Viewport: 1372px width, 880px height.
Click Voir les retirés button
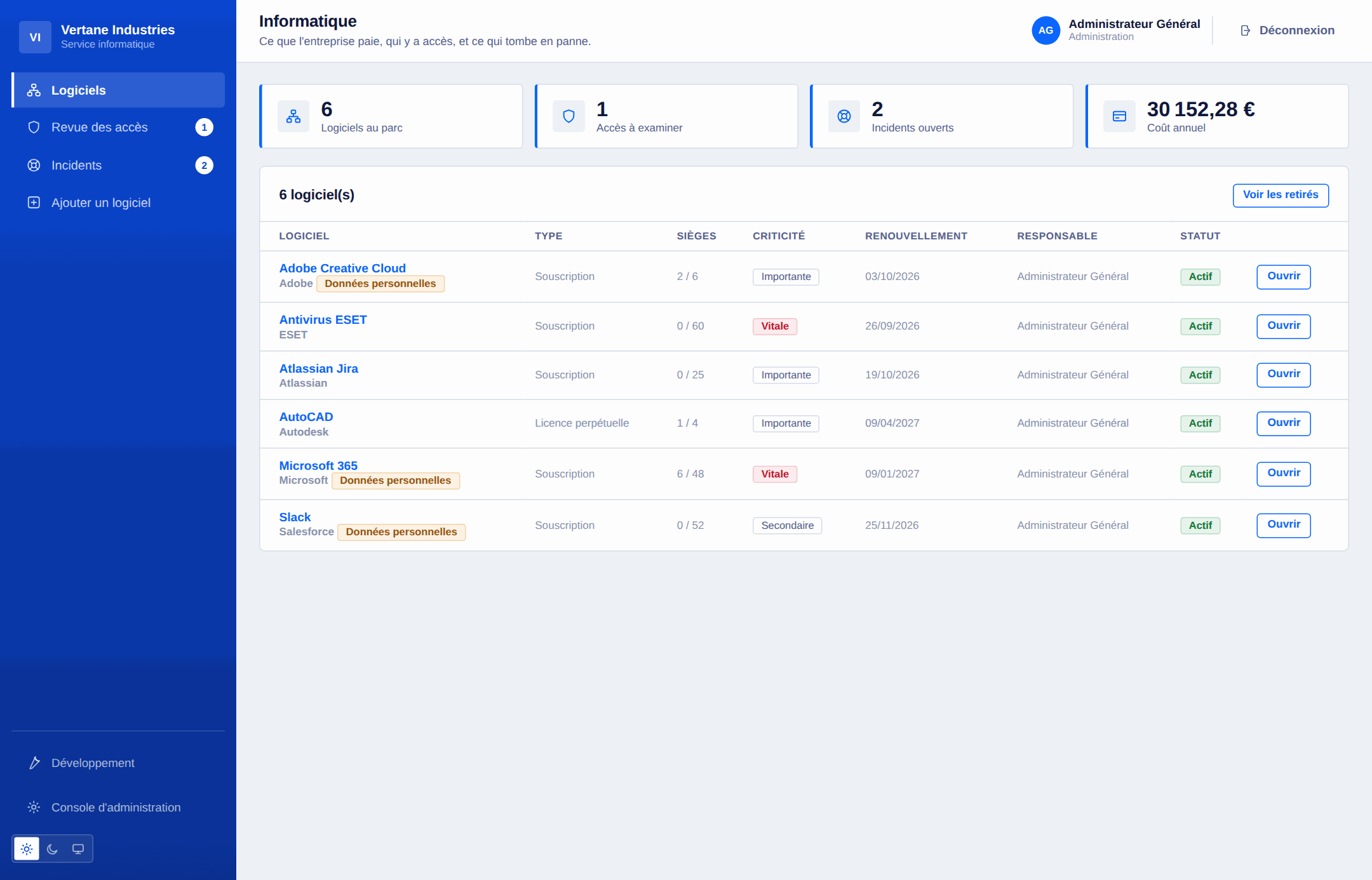[1281, 195]
